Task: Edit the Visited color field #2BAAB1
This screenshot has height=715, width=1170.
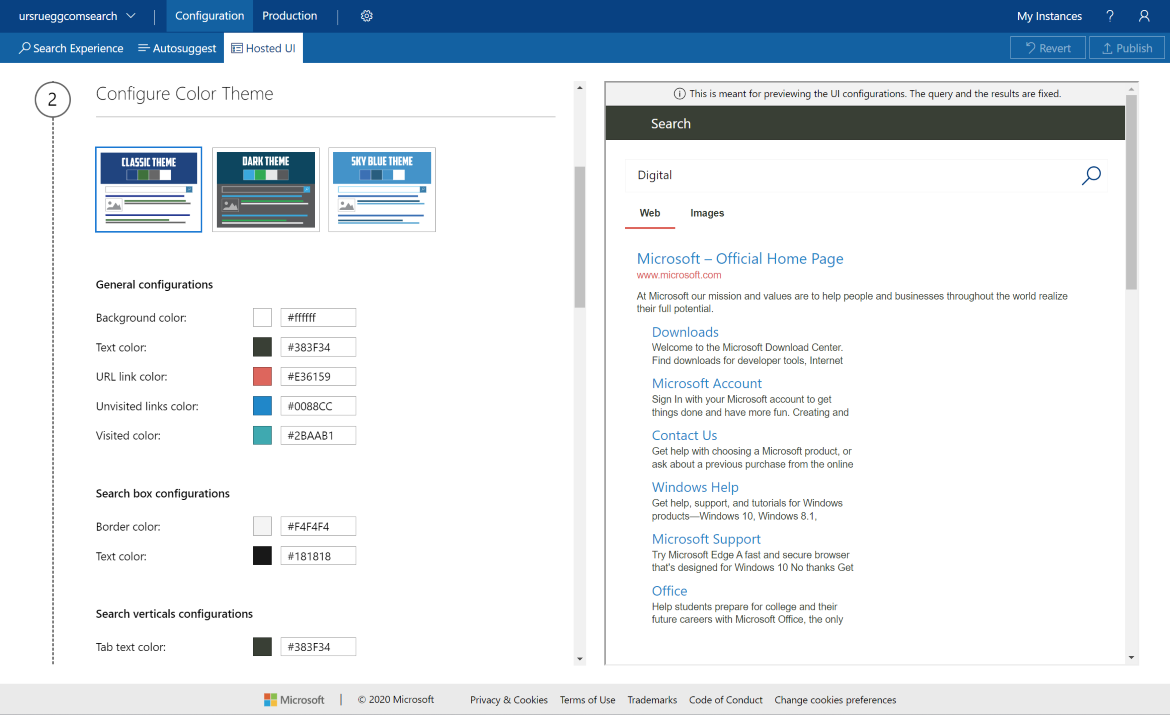Action: [318, 436]
